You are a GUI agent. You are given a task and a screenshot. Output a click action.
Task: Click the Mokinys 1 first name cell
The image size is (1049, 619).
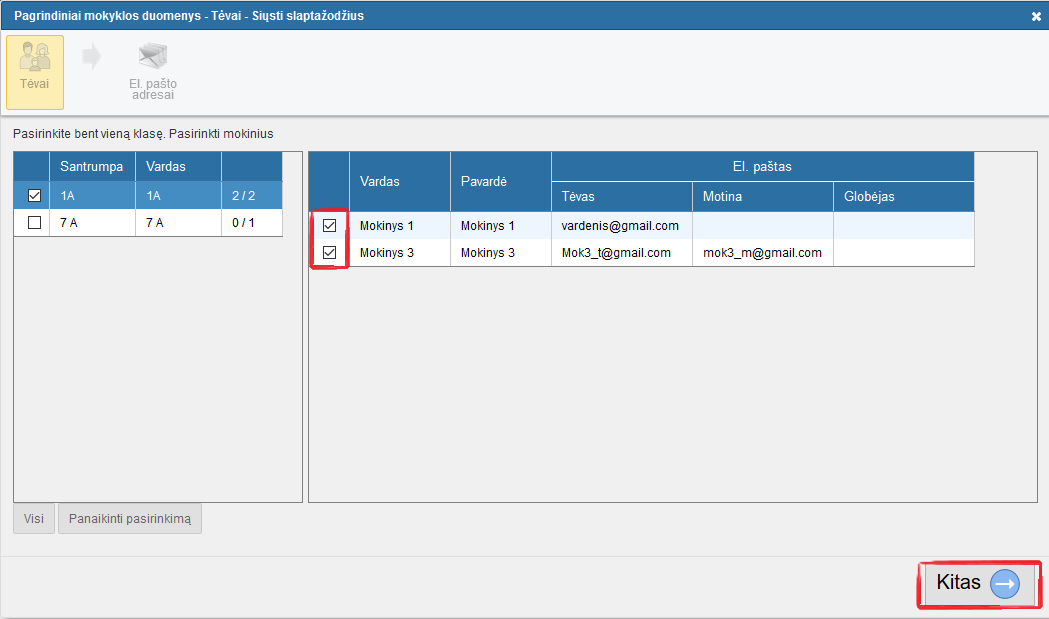pyautogui.click(x=400, y=226)
